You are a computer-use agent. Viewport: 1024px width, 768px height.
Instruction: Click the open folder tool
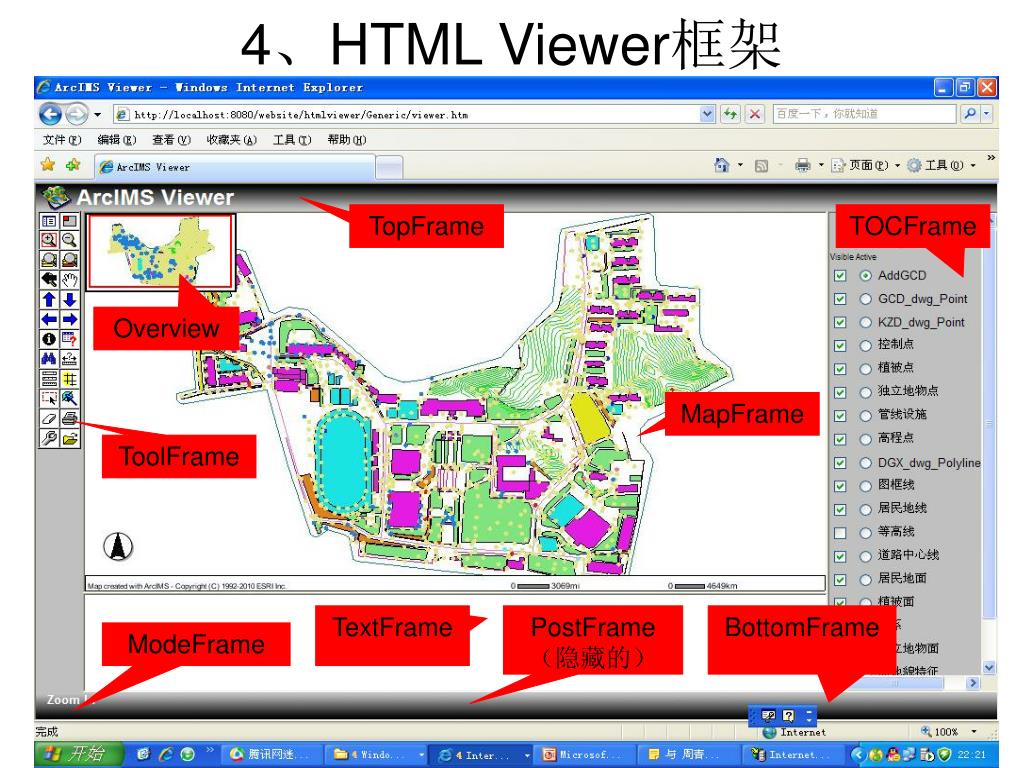69,438
